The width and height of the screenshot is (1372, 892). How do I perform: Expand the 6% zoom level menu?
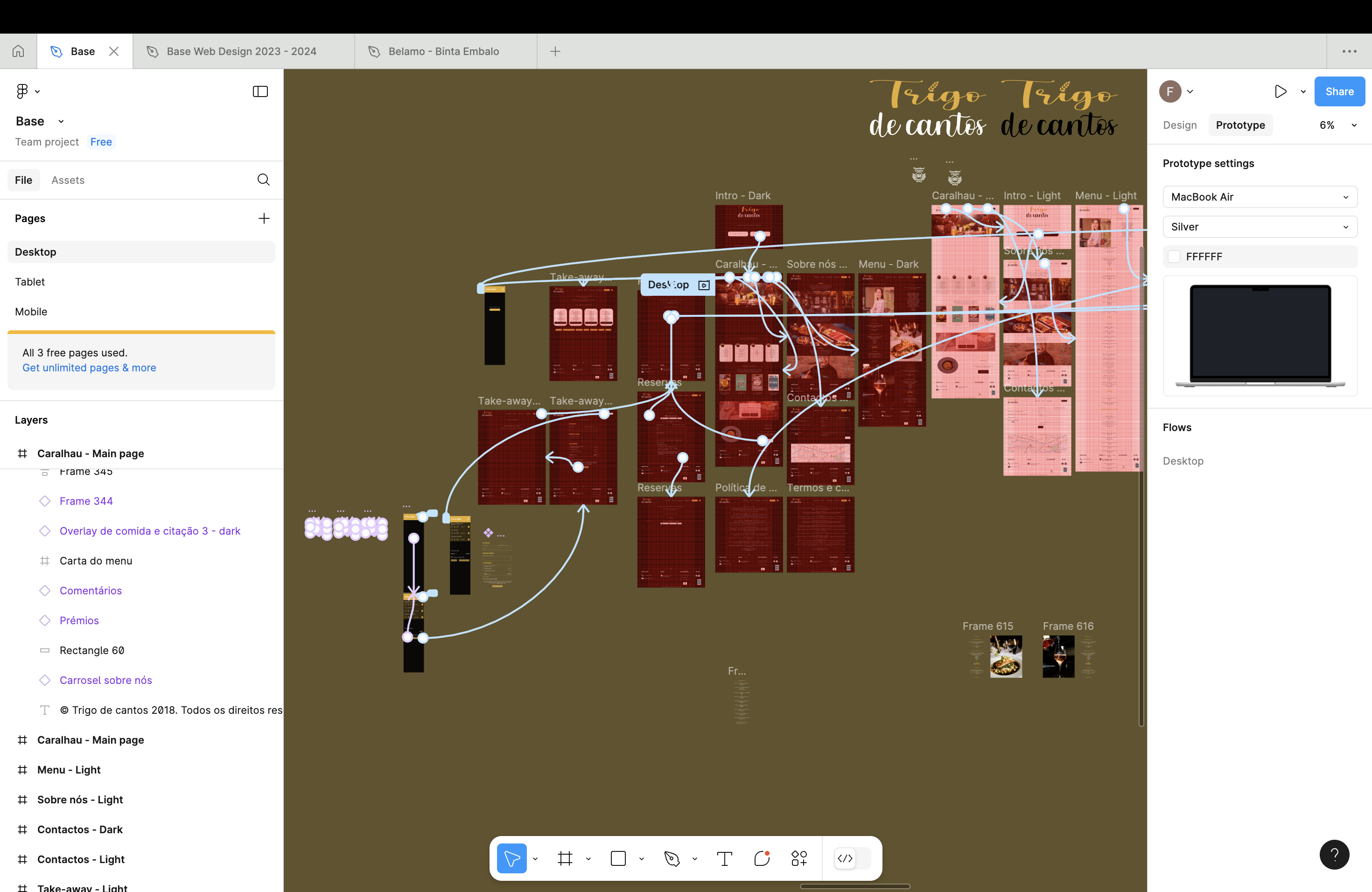pyautogui.click(x=1337, y=125)
